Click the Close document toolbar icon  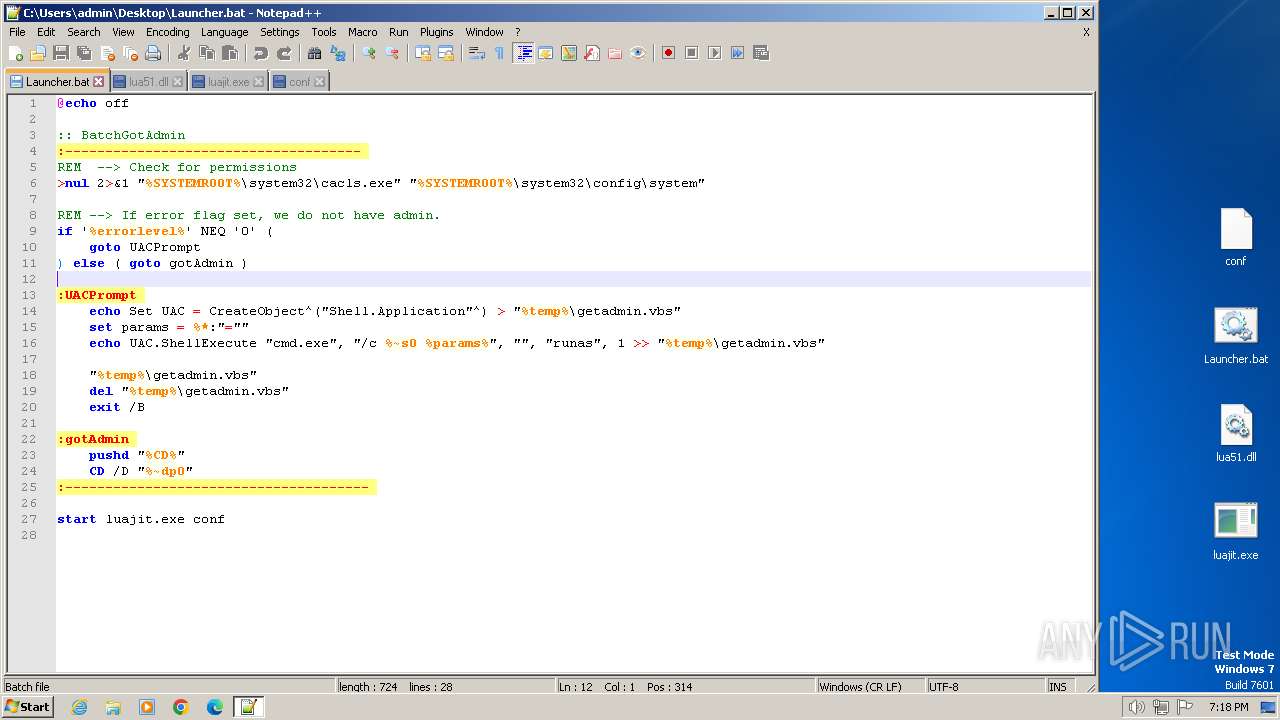(x=107, y=53)
